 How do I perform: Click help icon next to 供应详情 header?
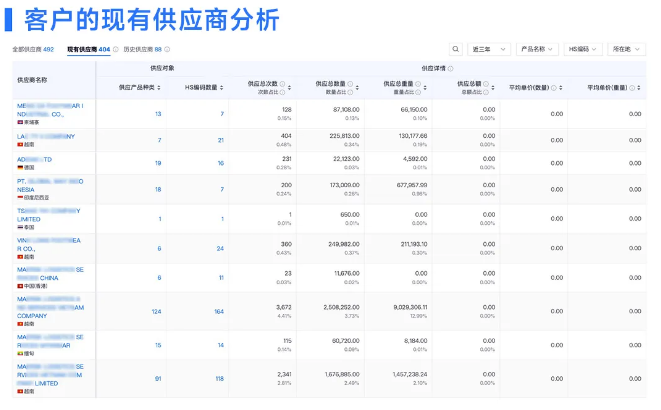451,69
